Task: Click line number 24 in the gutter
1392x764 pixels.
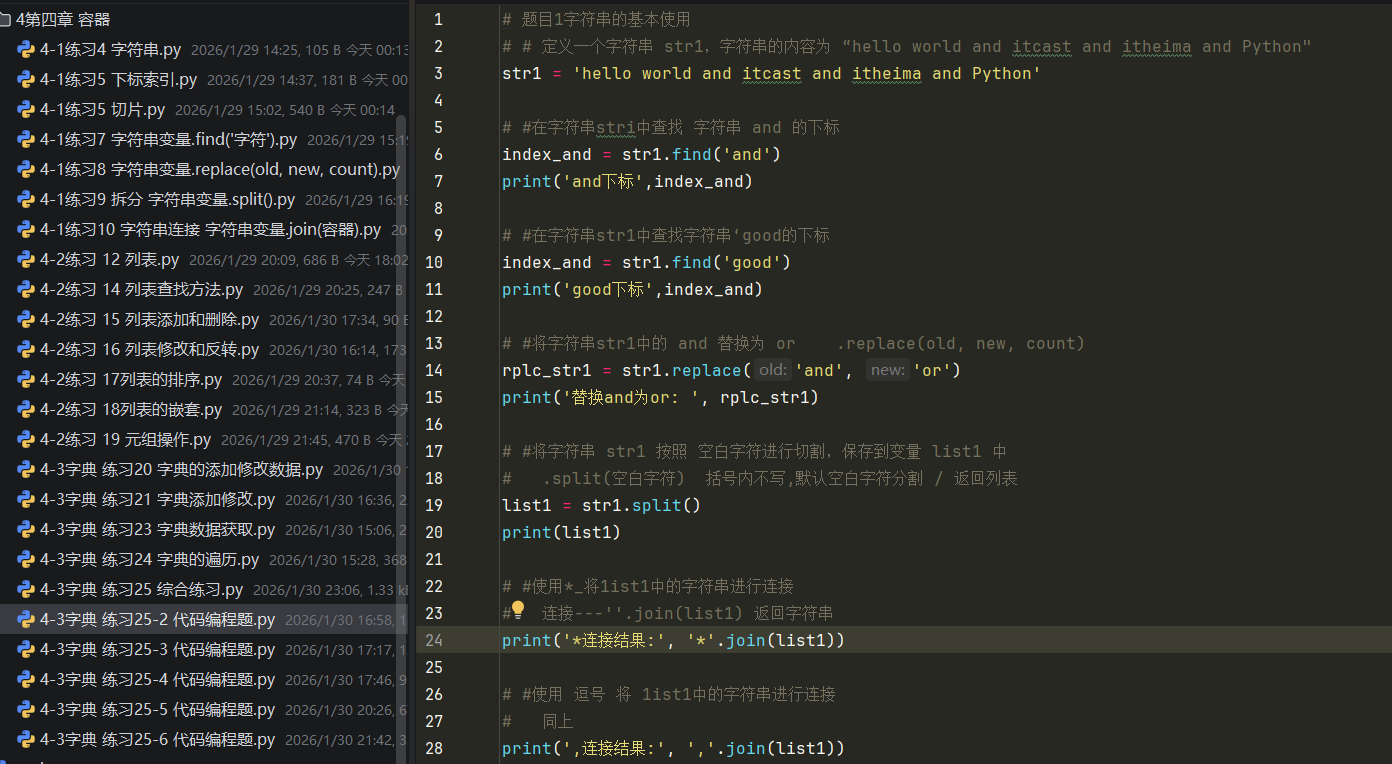Action: tap(433, 640)
